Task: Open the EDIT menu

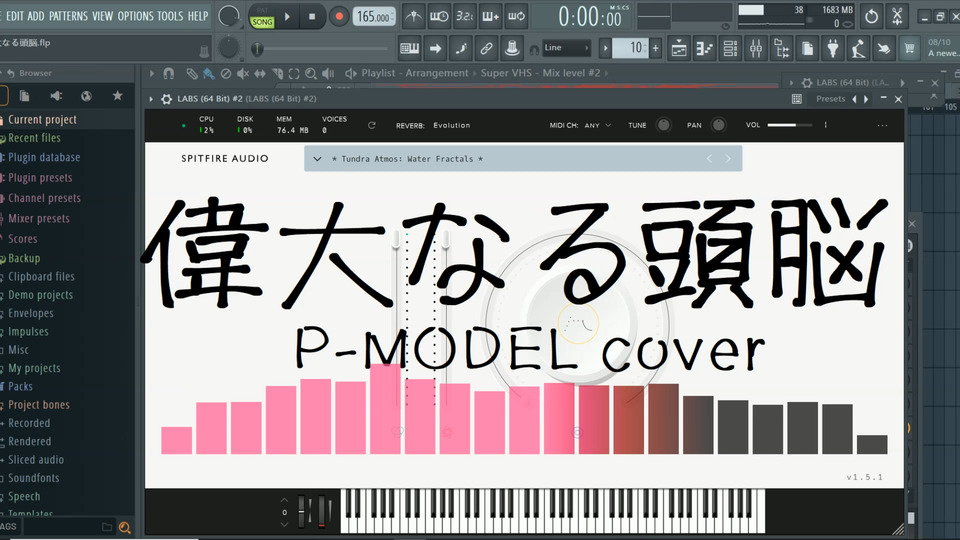Action: click(15, 16)
